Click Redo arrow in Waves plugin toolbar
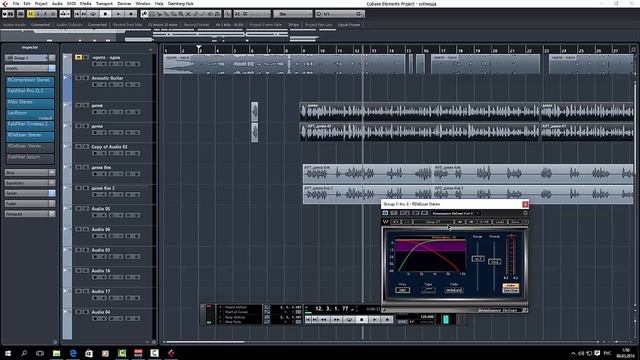The height and width of the screenshot is (360, 640). click(407, 222)
